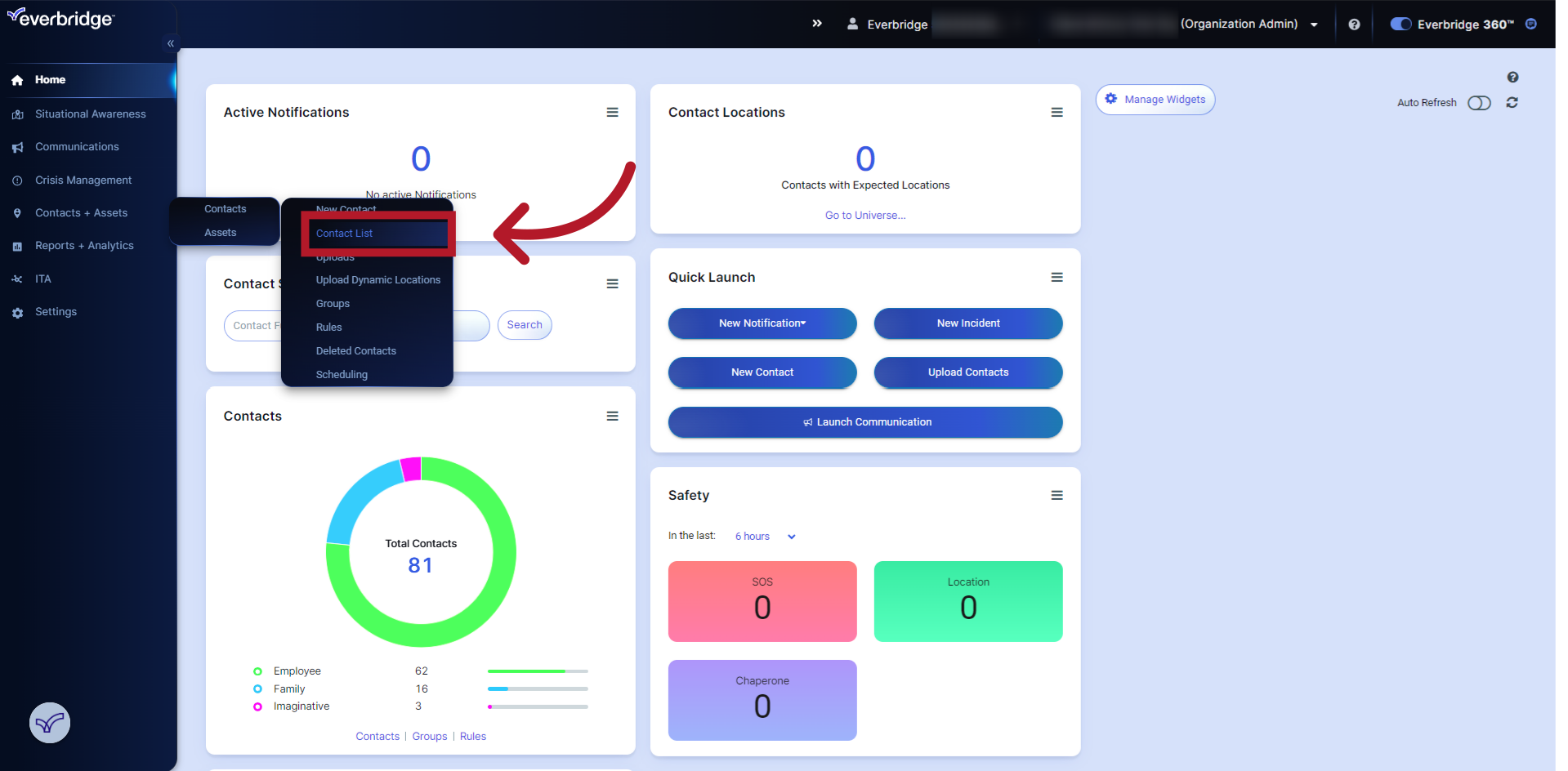Enable the Auto Refresh toggle
This screenshot has width=1568, height=771.
pos(1479,103)
